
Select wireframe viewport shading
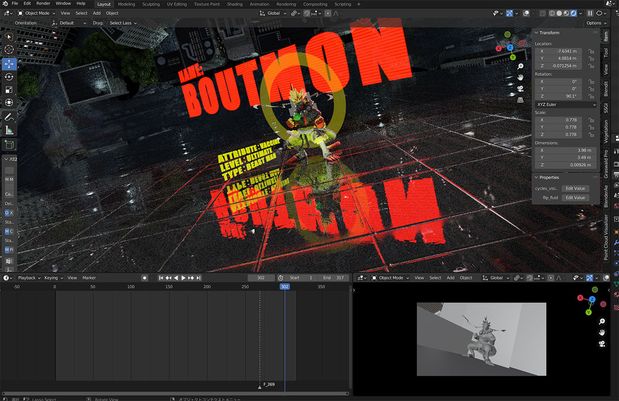tap(552, 13)
